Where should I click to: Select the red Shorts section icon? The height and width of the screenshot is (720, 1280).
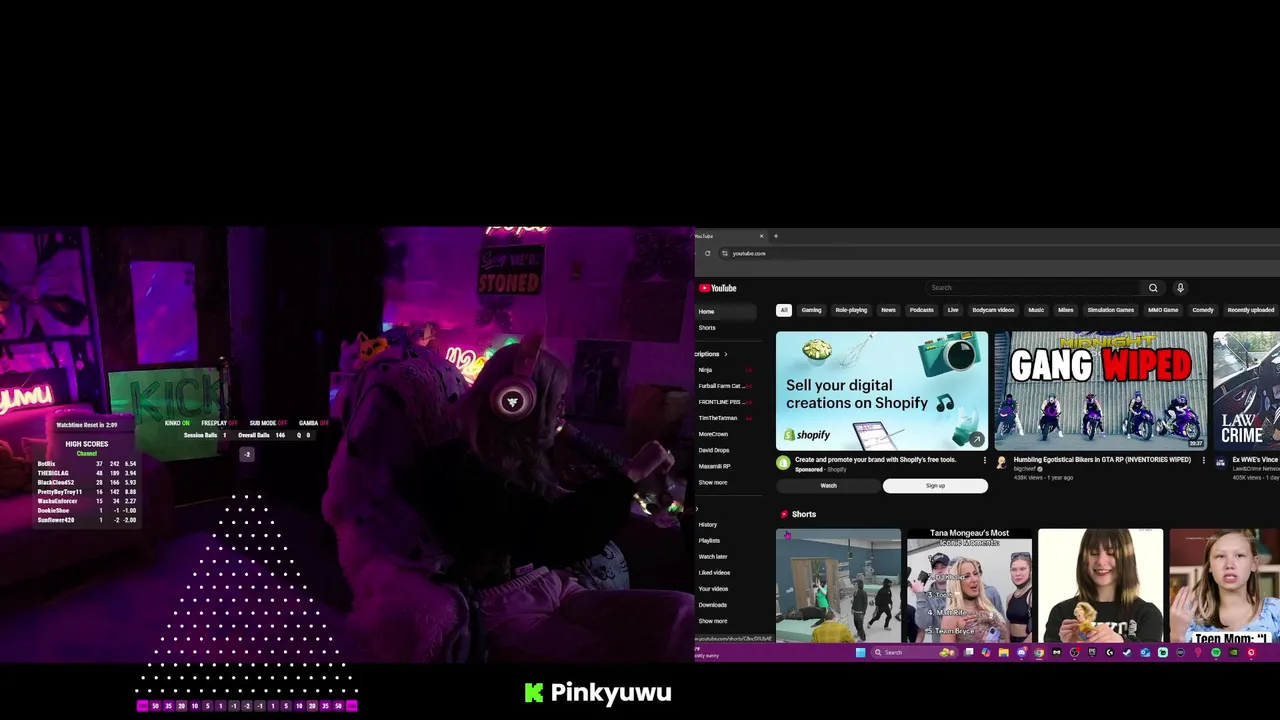[x=784, y=514]
